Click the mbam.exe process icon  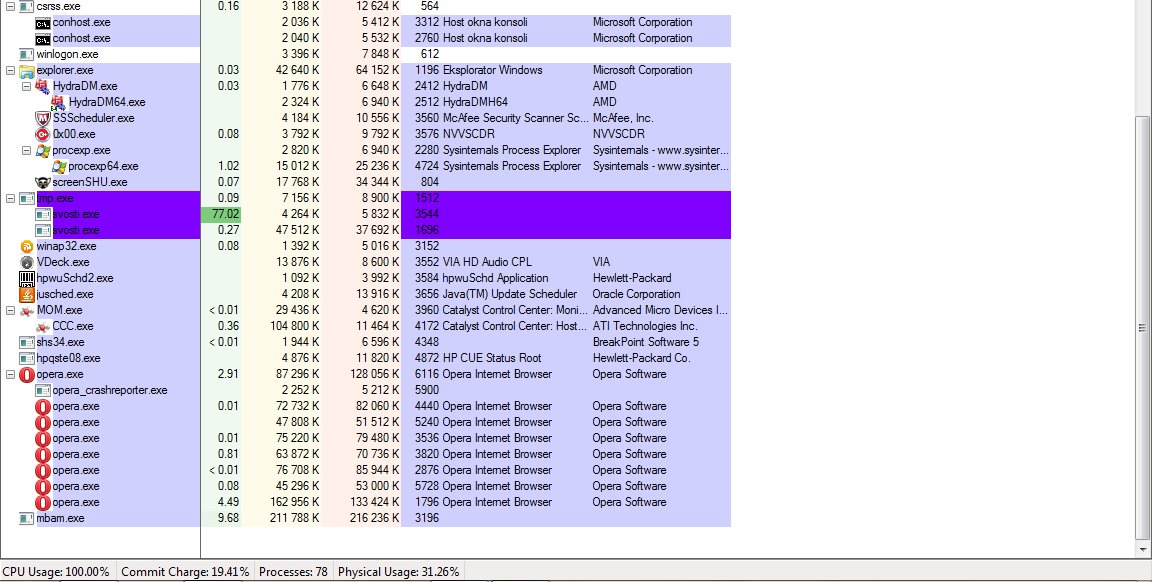pos(26,519)
